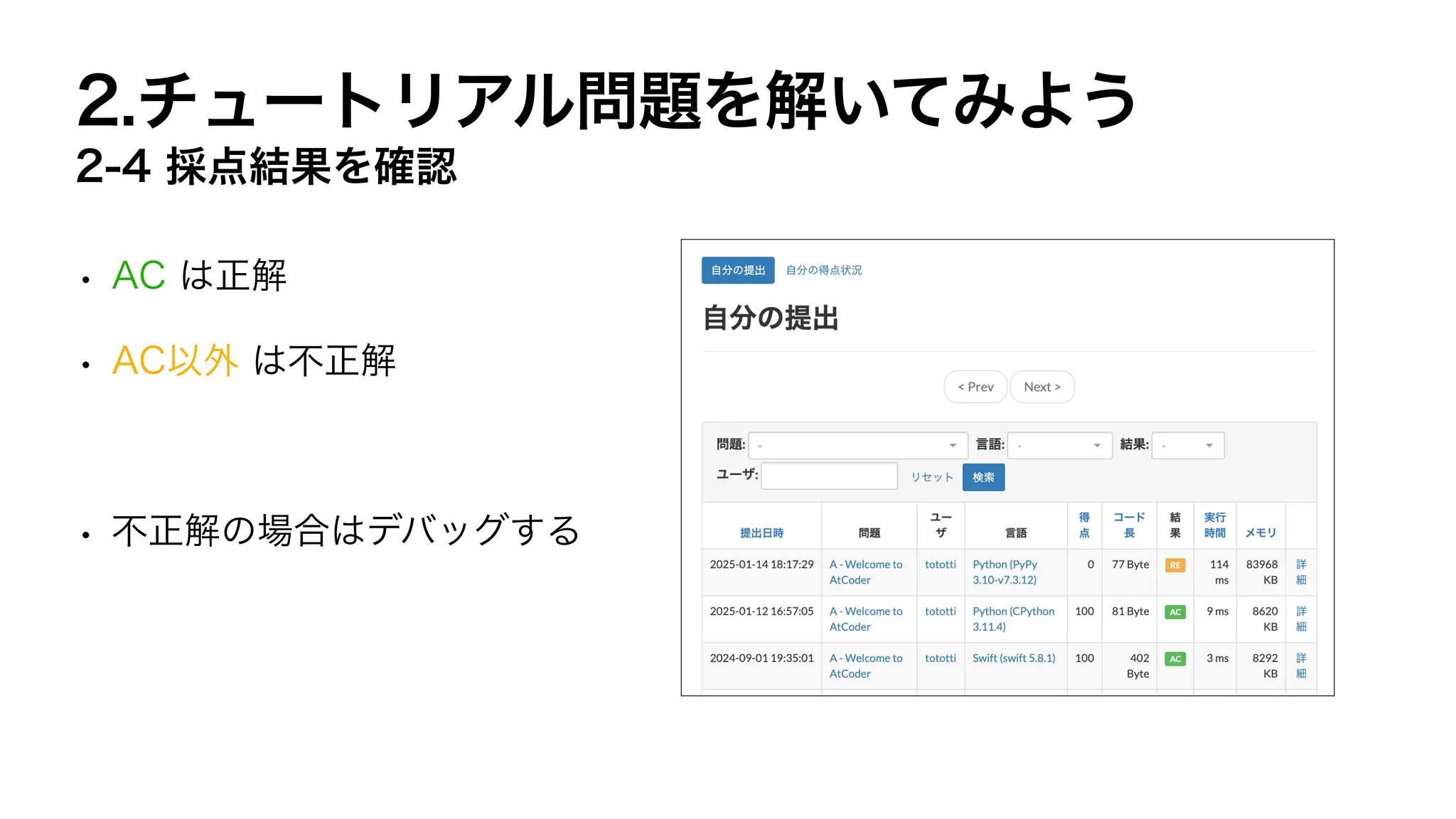The height and width of the screenshot is (819, 1456).
Task: Click the 不正解の場合はデバッグする bullet
Action: [346, 530]
